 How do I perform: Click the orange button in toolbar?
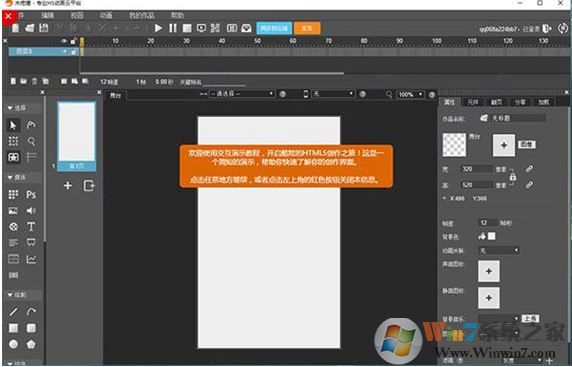point(307,28)
